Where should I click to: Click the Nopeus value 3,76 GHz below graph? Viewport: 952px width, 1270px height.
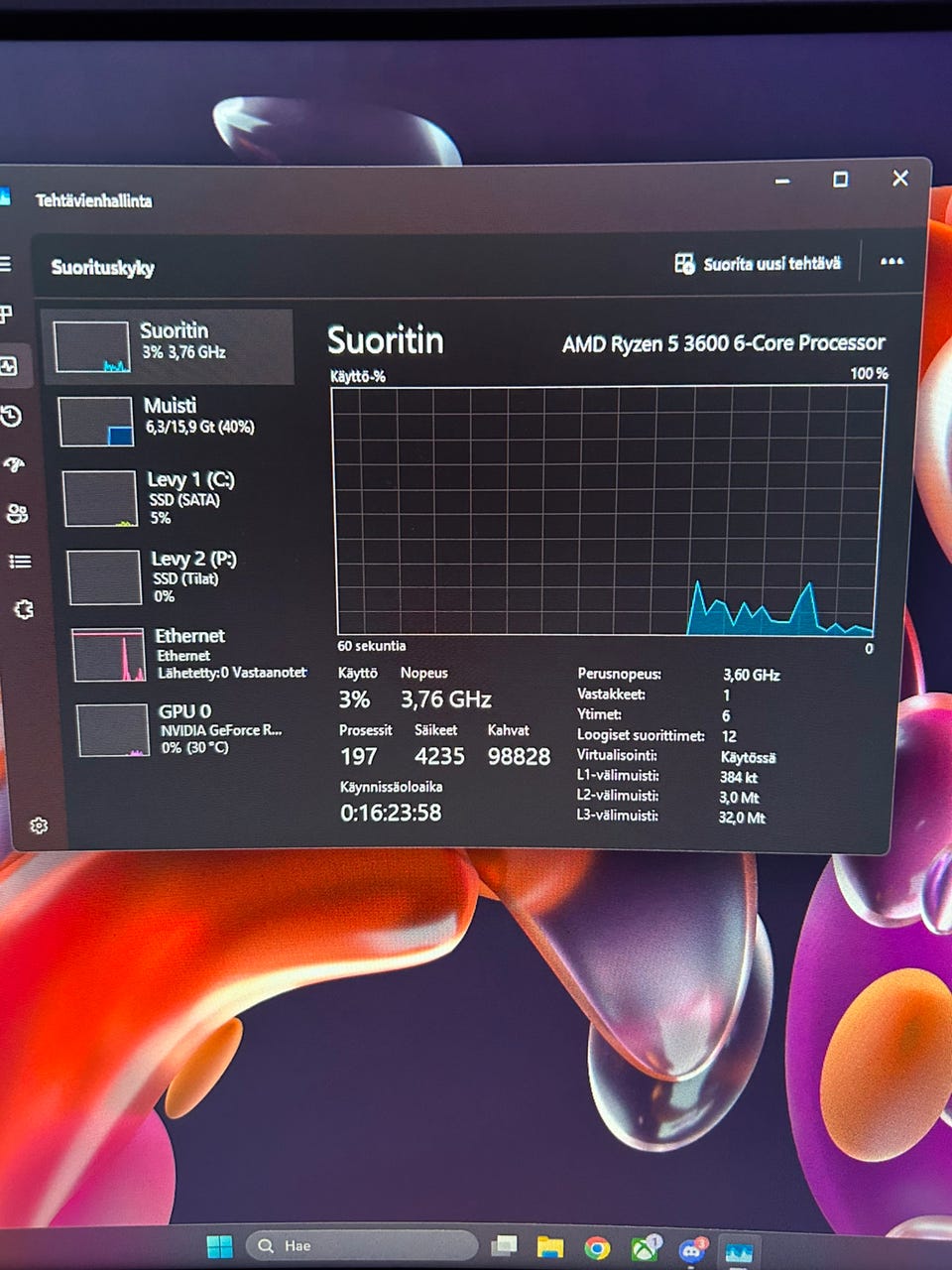(x=446, y=700)
